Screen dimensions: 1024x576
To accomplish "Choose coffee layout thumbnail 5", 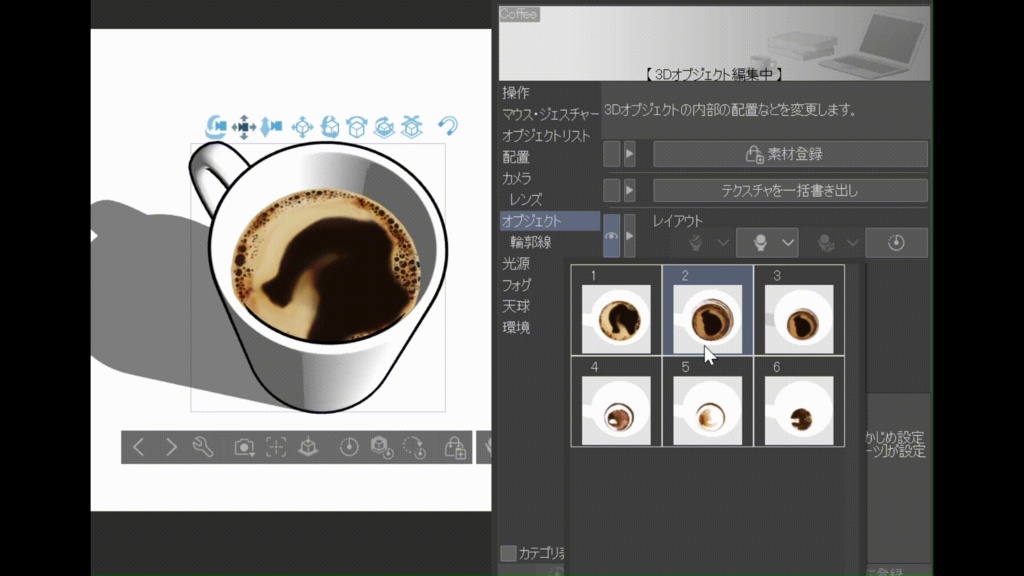I will coord(707,402).
